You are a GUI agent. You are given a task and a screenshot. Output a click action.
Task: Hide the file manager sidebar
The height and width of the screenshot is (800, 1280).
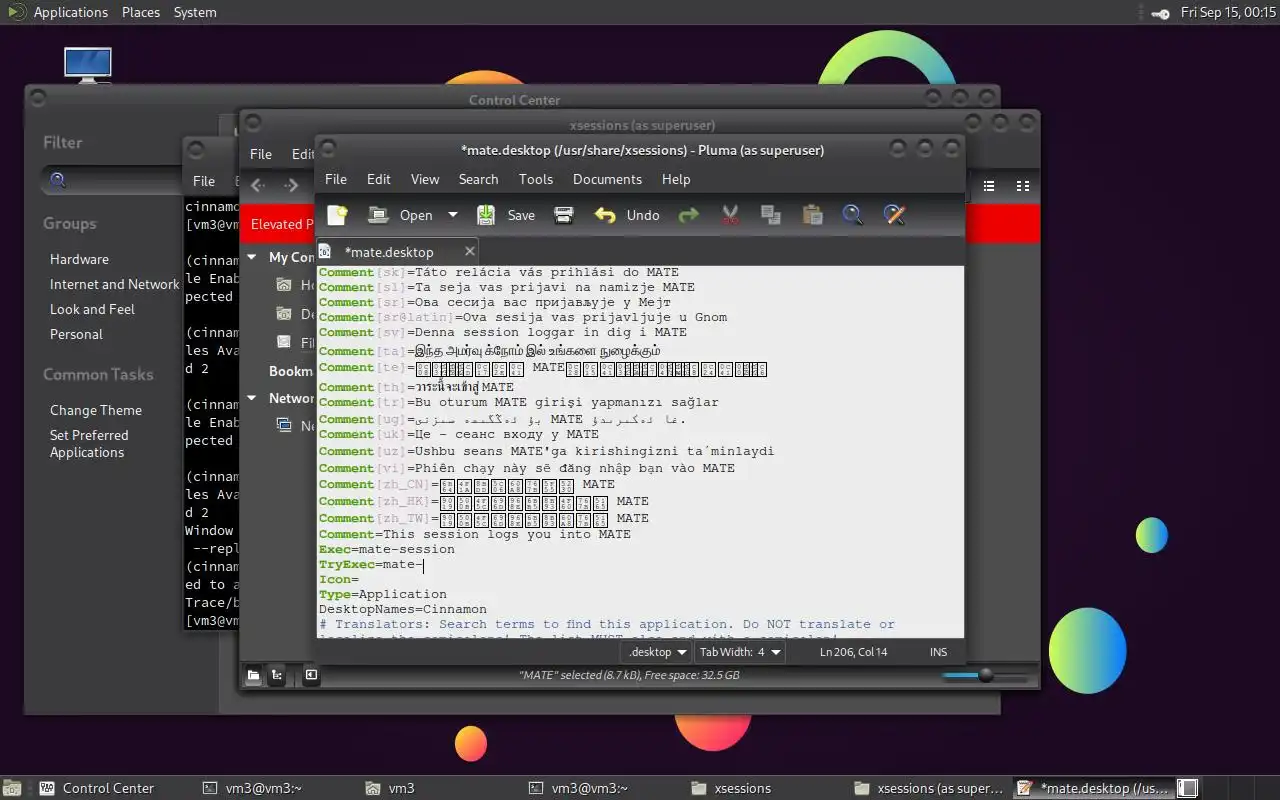(311, 675)
